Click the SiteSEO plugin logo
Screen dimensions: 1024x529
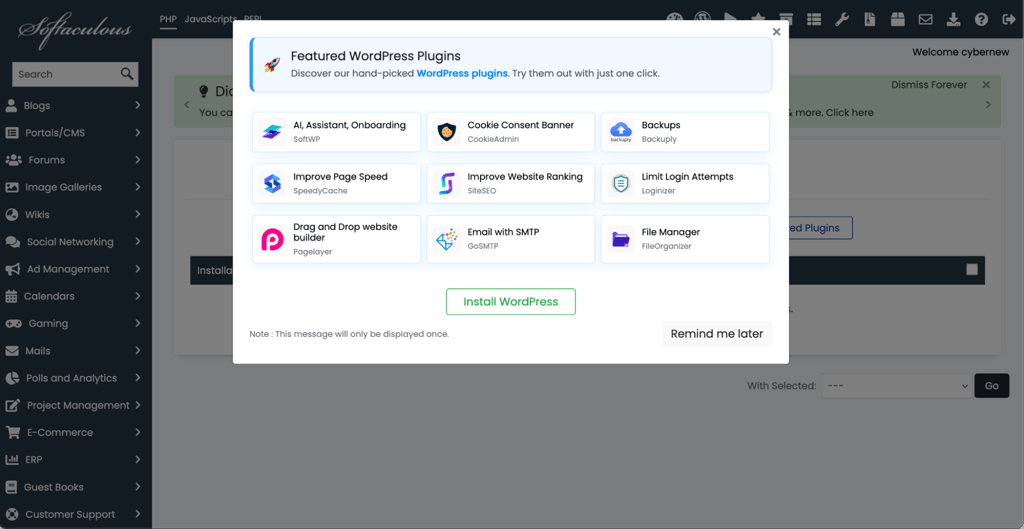coord(446,184)
